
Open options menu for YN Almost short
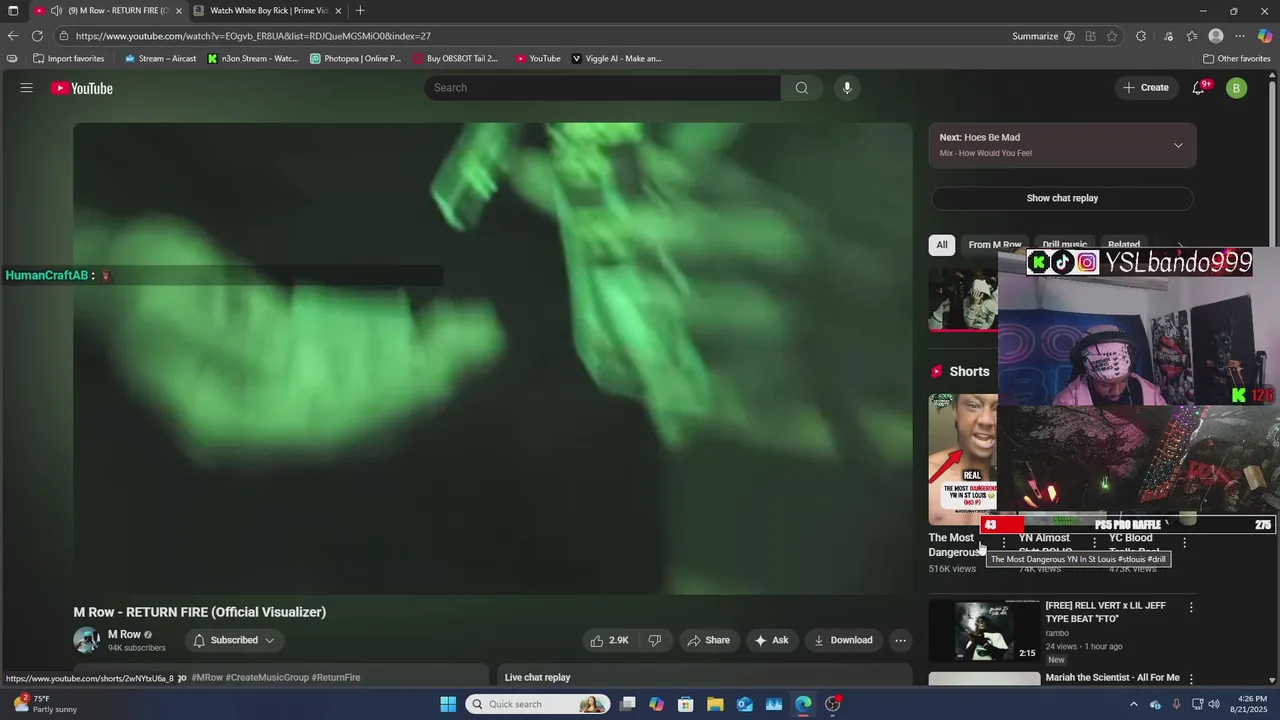(1094, 543)
